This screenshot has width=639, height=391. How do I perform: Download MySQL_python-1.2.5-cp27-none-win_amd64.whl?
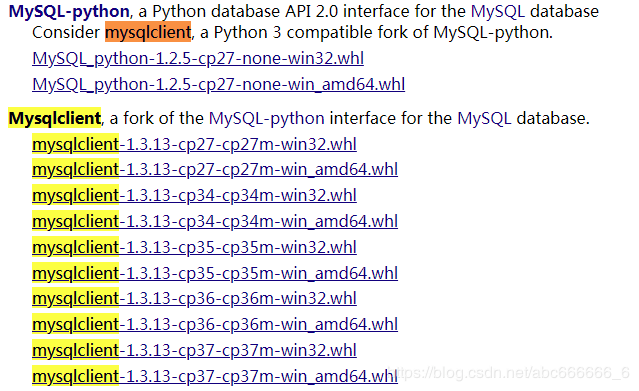(x=218, y=84)
